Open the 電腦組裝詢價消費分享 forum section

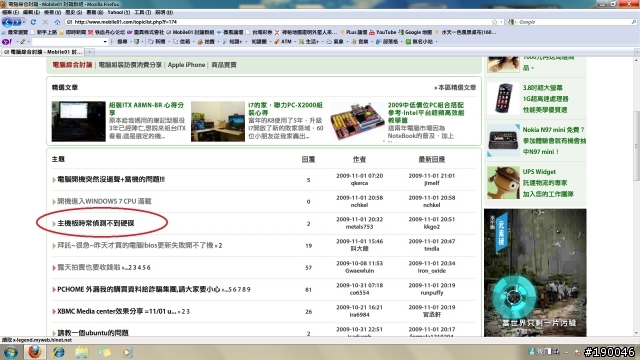click(x=130, y=65)
